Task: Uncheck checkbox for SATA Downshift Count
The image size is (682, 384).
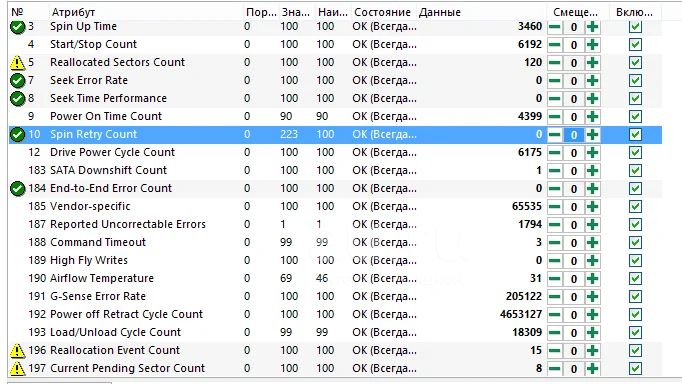Action: click(635, 170)
